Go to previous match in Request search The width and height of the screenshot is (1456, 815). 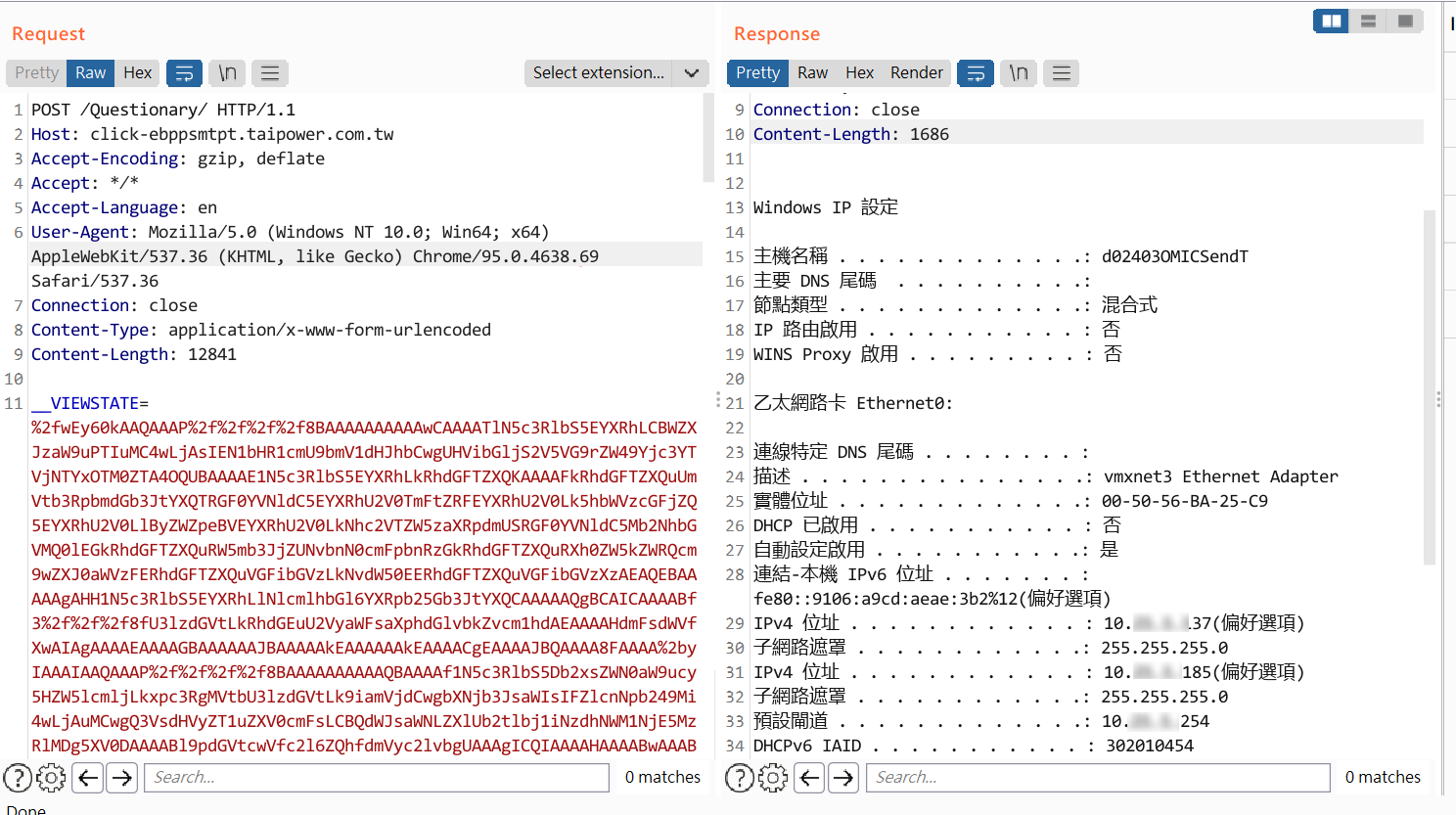[x=88, y=778]
